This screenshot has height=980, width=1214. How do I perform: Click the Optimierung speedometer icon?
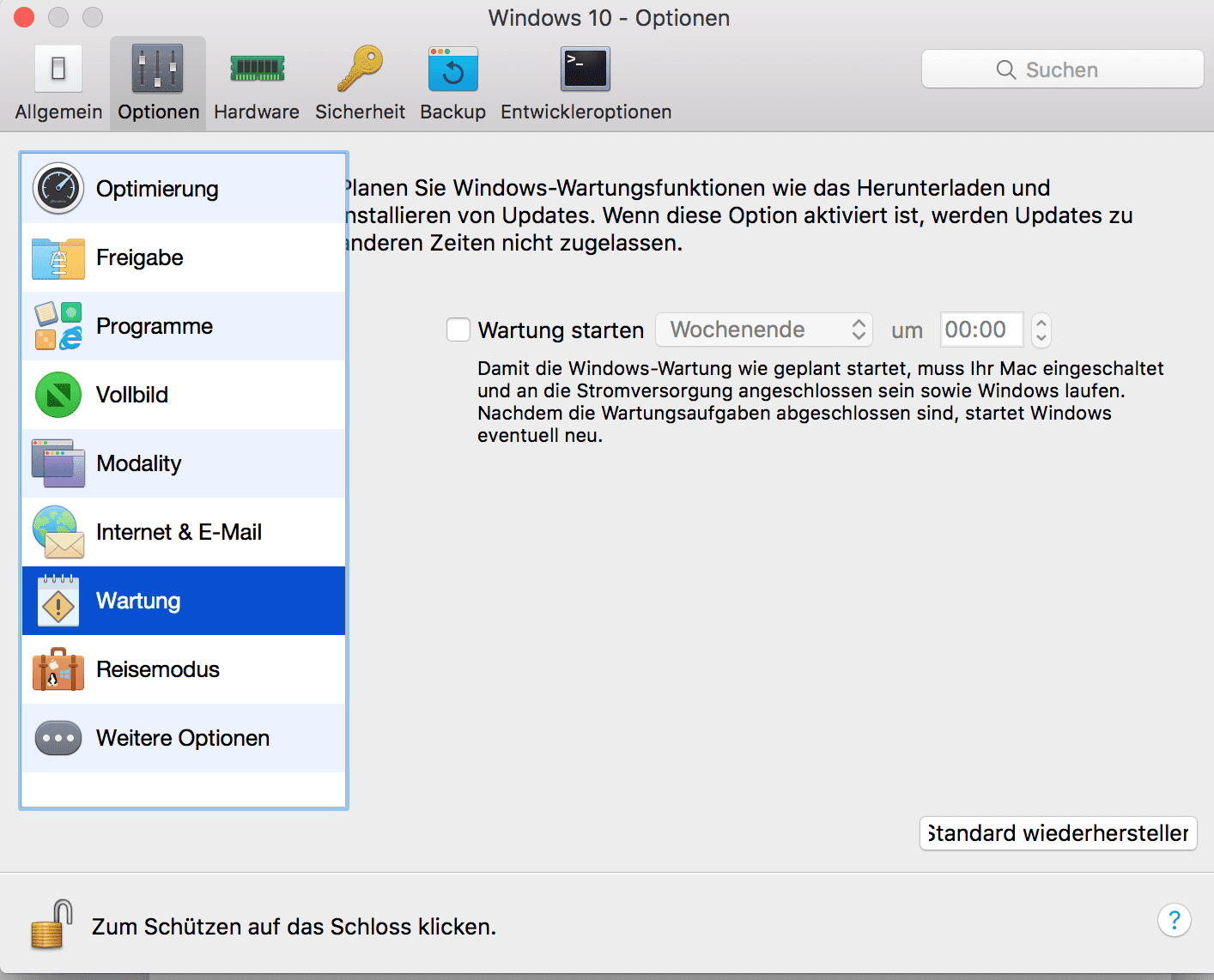(58, 189)
